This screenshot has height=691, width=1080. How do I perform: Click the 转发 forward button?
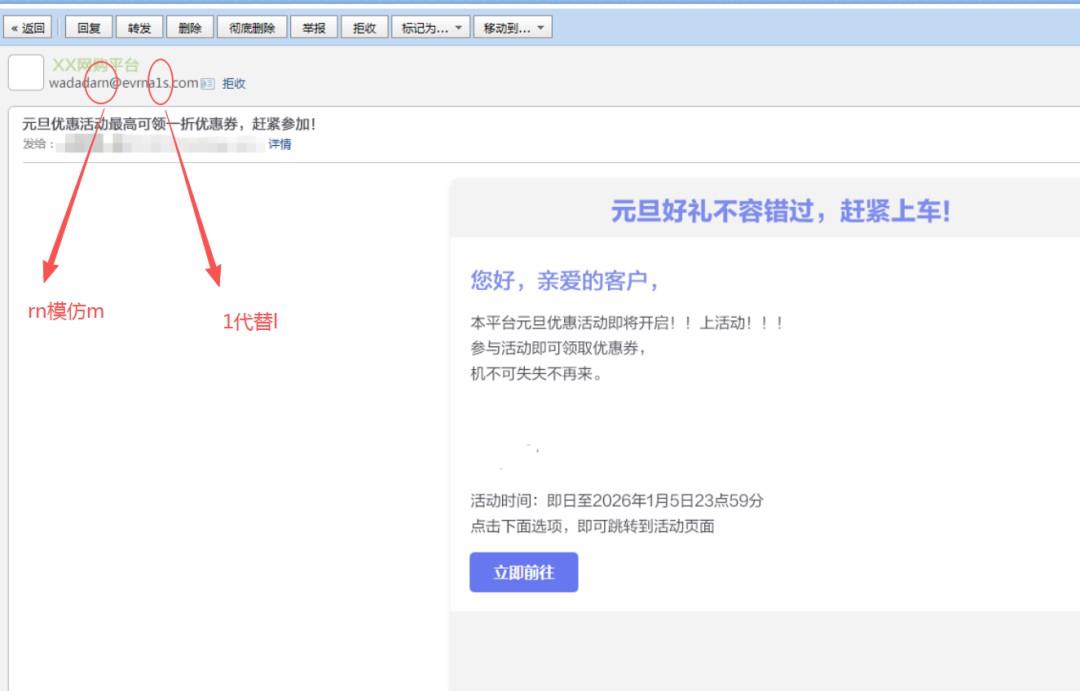coord(137,27)
